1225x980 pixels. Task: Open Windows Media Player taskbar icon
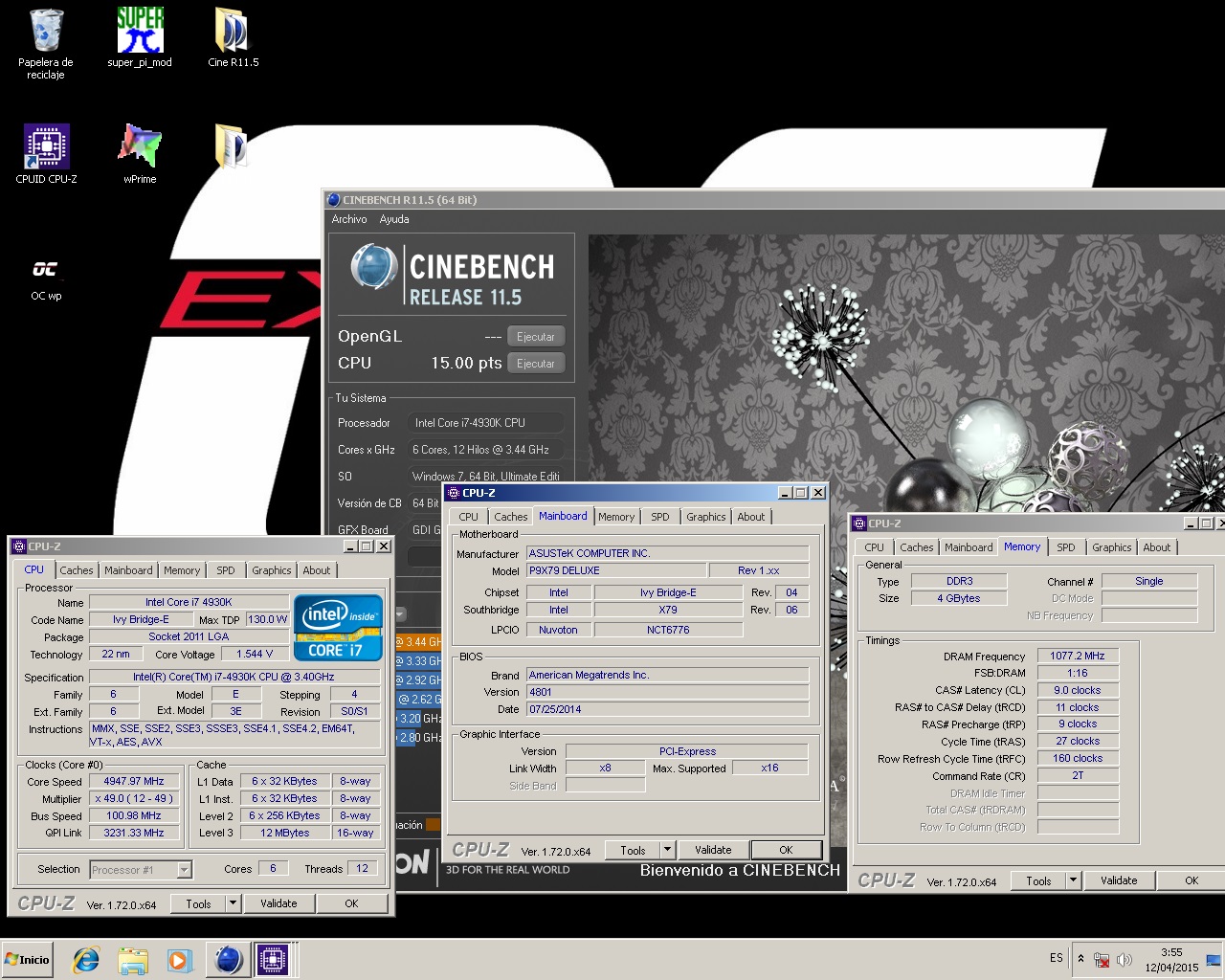click(x=179, y=960)
